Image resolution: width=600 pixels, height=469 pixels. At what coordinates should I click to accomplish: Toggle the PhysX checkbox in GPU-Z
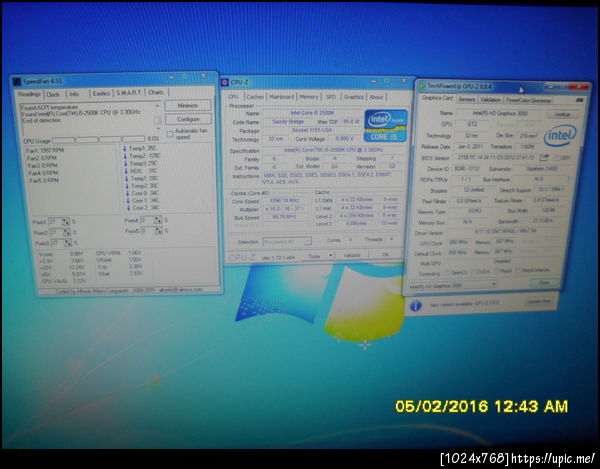coord(496,271)
